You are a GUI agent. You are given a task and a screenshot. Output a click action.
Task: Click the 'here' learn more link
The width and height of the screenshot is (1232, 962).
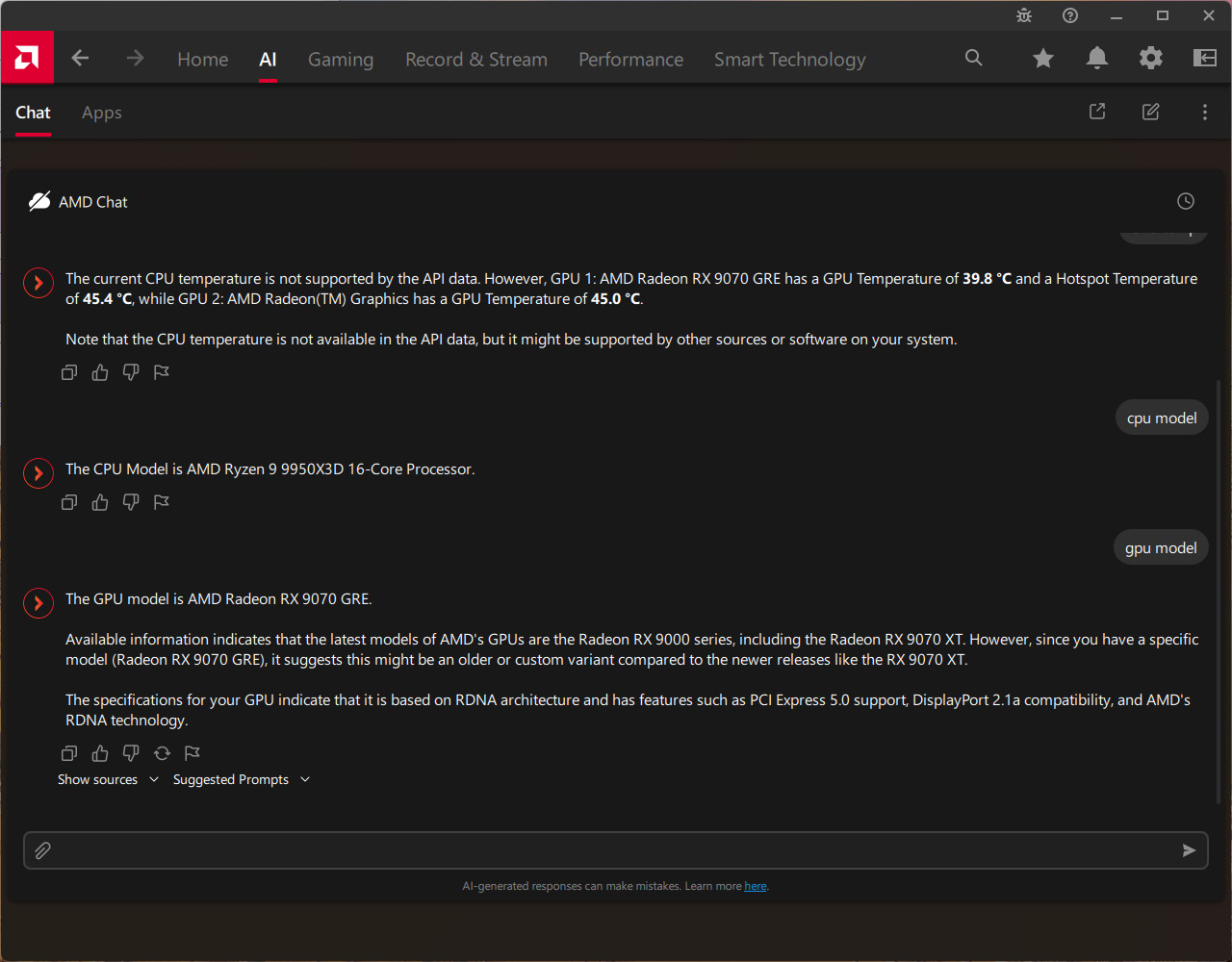[x=756, y=886]
